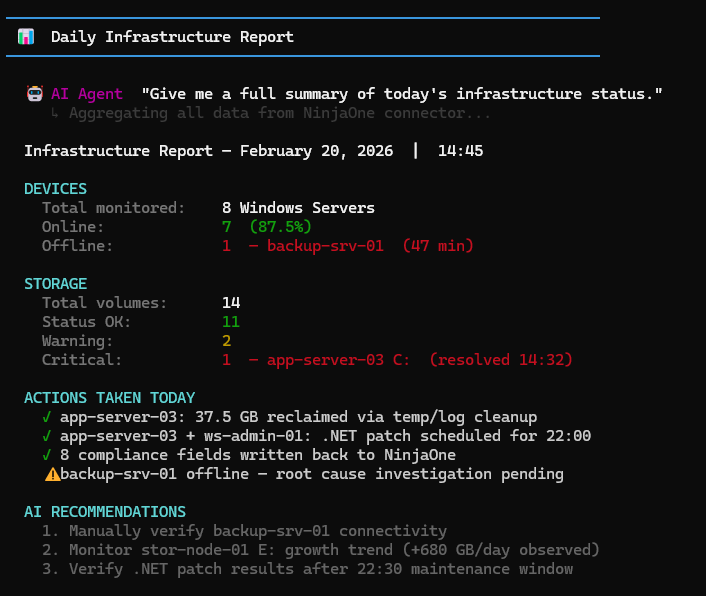Click recommendation 'Manually verify backup-srv-01 connectivity'

[x=258, y=531]
